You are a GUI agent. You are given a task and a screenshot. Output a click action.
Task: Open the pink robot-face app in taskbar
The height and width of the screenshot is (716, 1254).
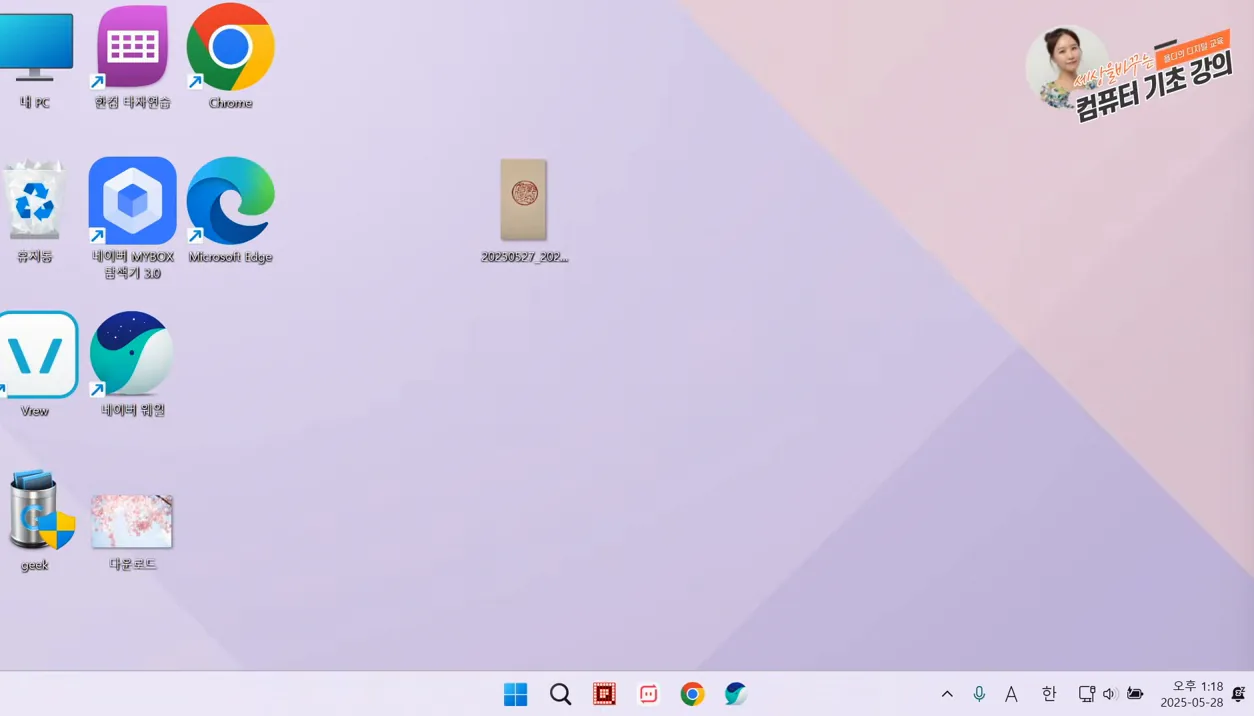(648, 694)
